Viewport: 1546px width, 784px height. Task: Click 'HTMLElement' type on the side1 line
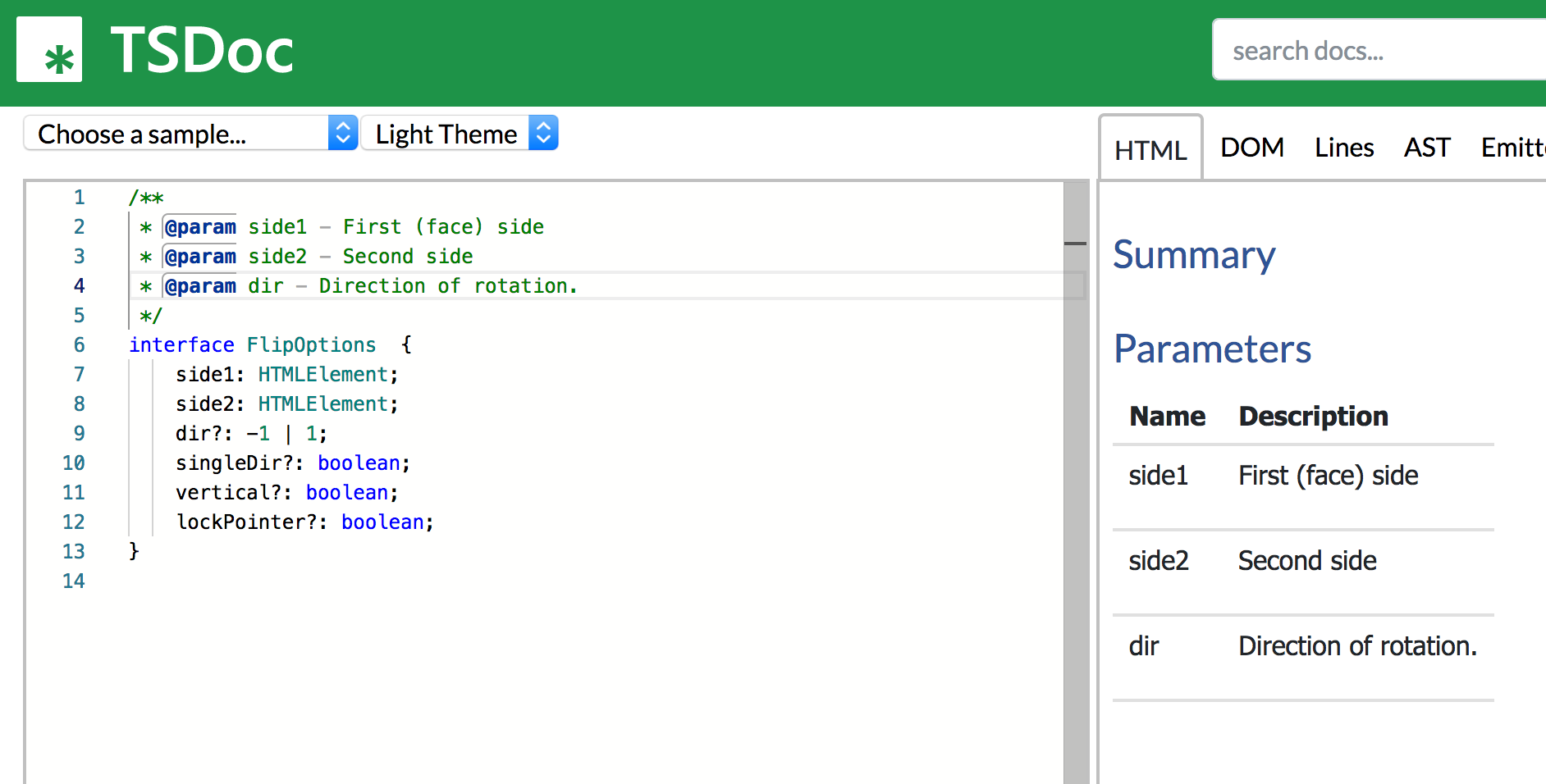(322, 375)
